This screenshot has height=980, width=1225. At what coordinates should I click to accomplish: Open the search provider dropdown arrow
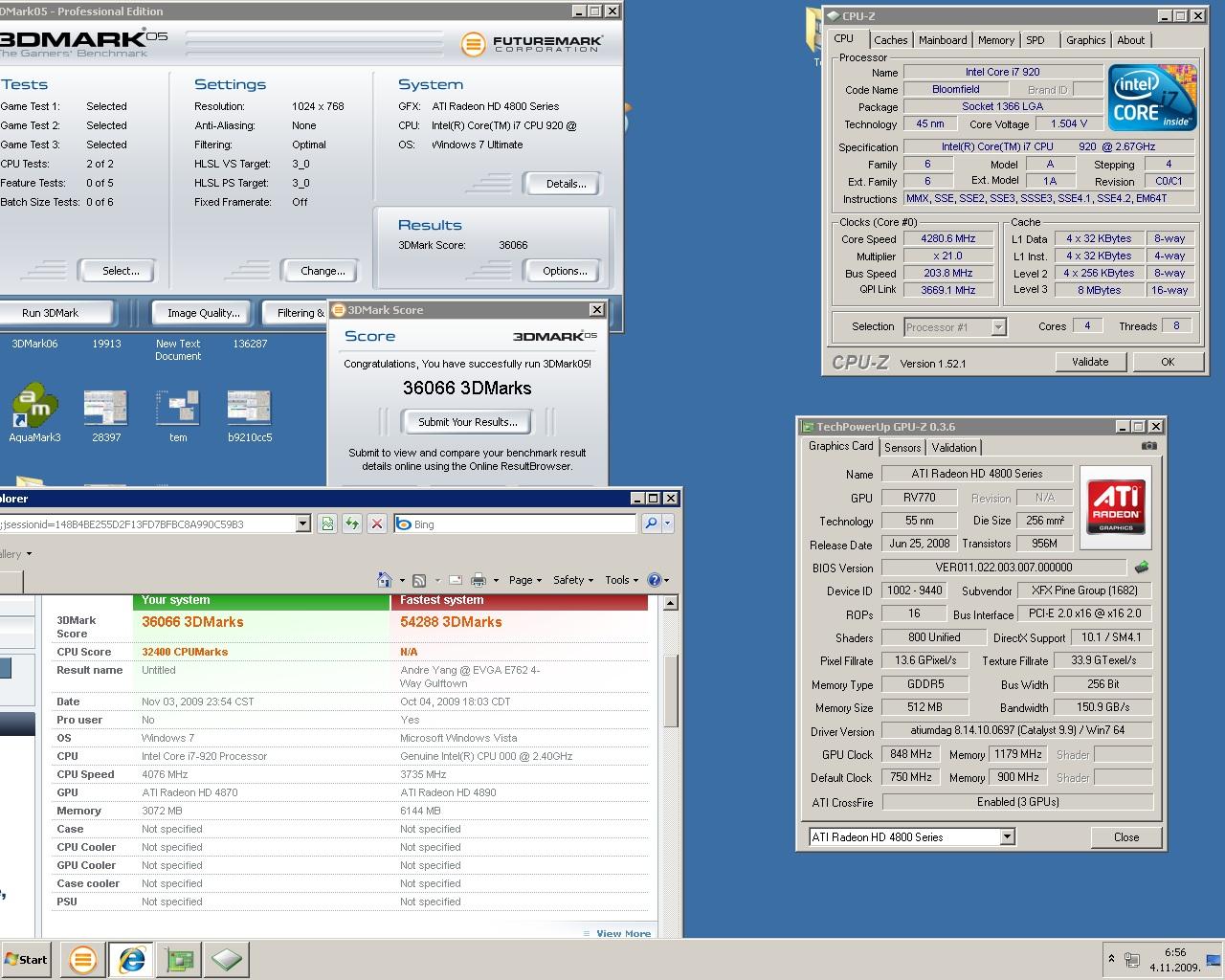tap(668, 523)
